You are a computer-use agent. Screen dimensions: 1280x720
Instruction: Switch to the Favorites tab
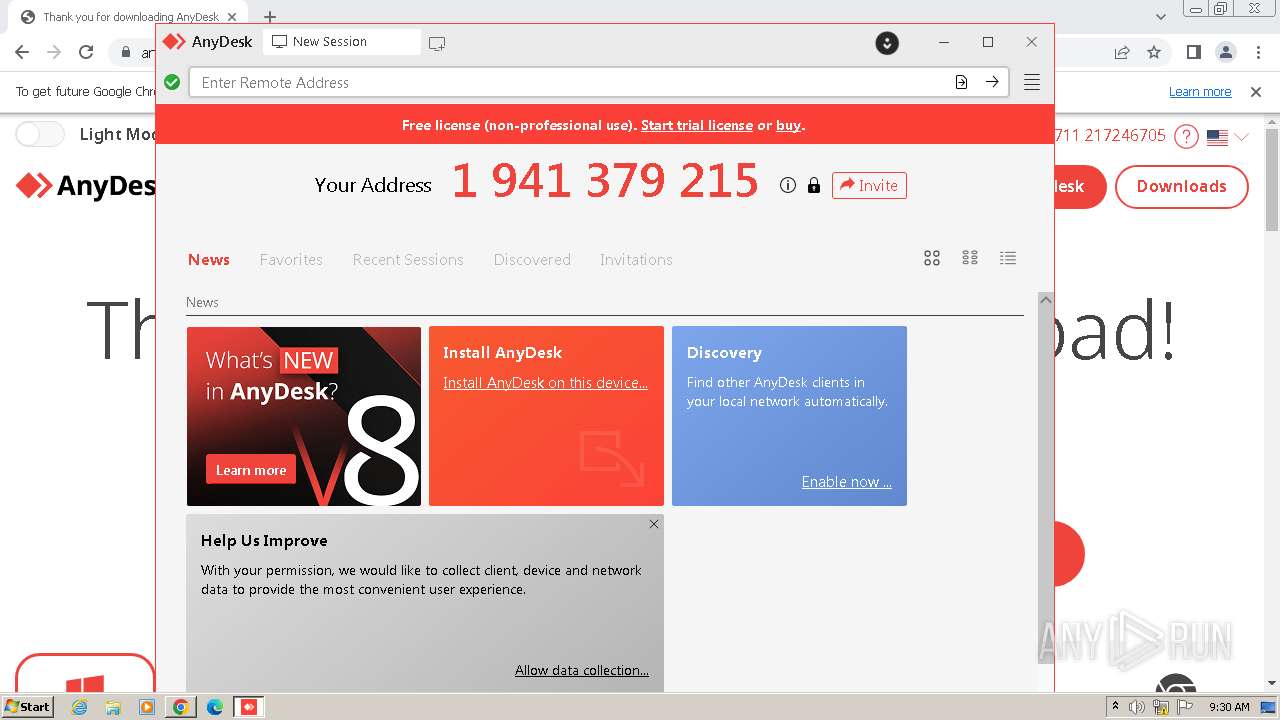coord(291,259)
